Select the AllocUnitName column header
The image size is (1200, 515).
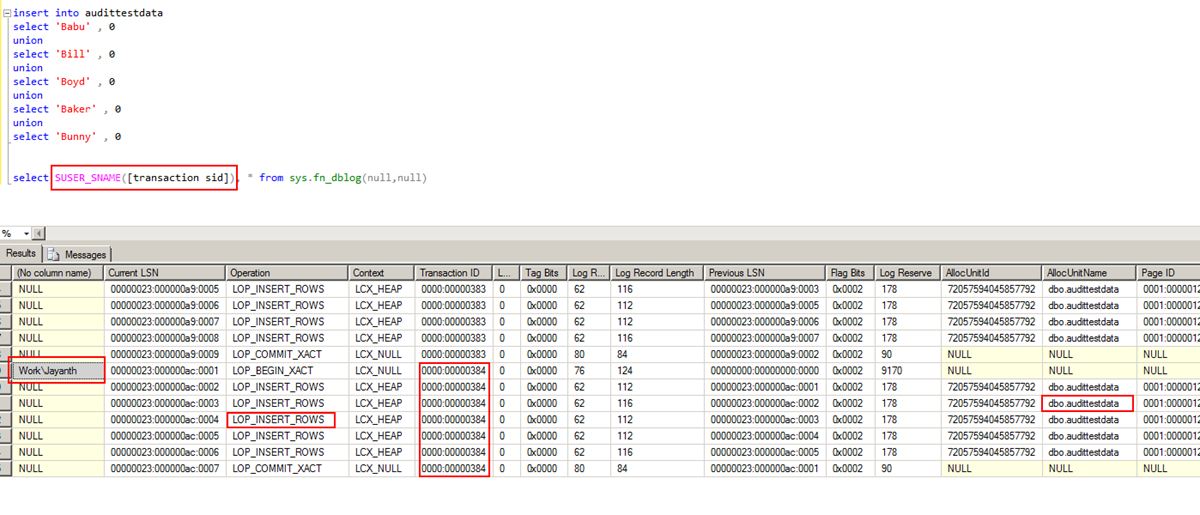pos(1089,272)
